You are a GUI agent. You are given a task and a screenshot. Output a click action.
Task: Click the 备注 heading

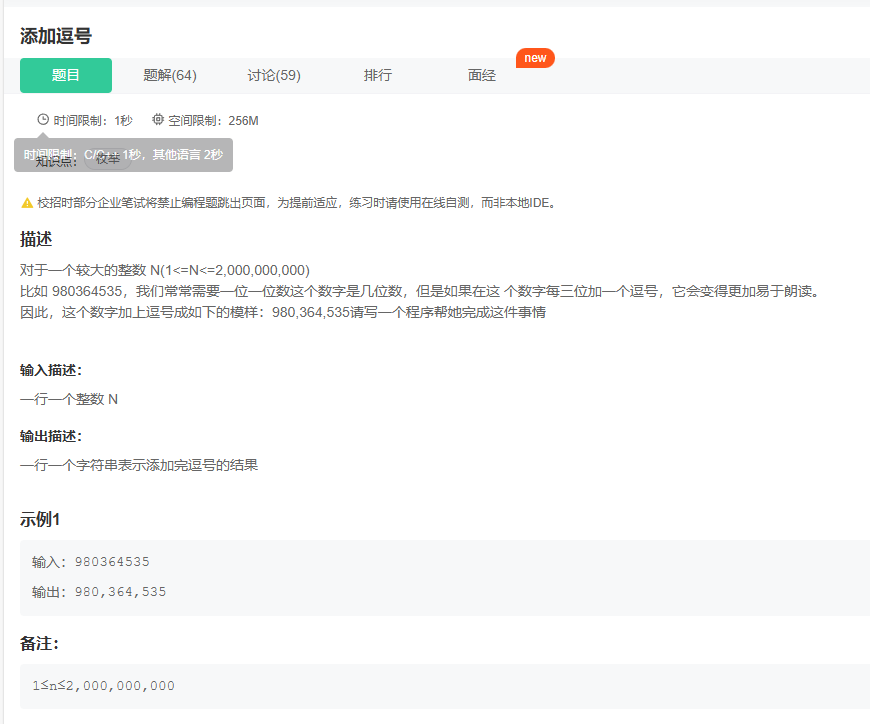pos(39,644)
